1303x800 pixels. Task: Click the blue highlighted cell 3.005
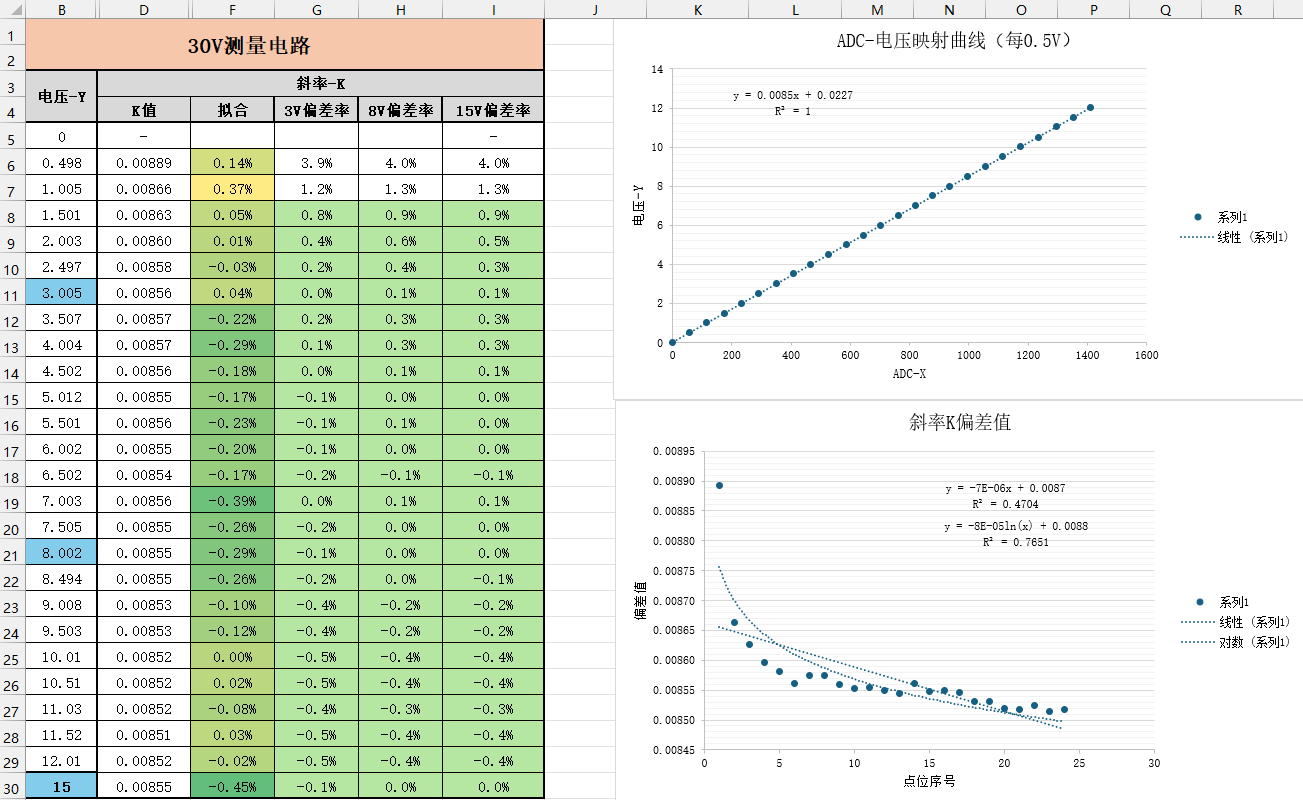61,293
